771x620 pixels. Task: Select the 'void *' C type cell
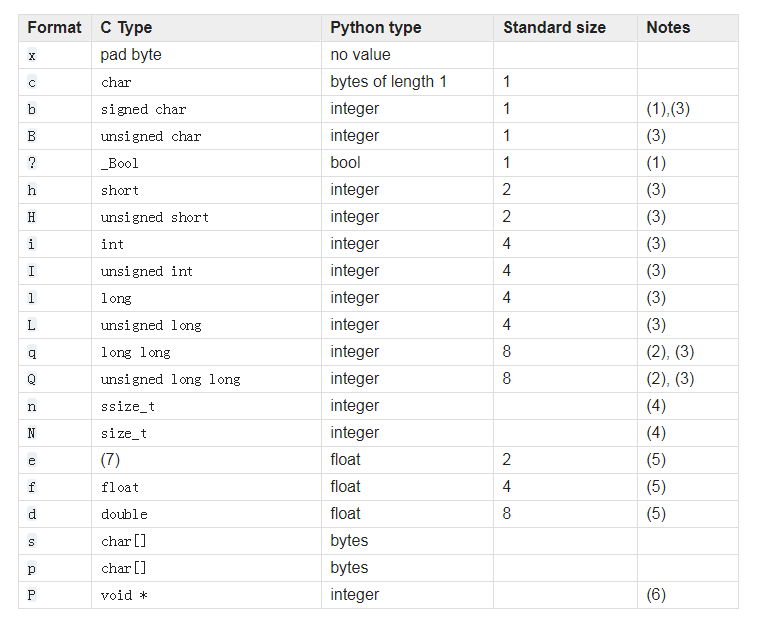pos(124,595)
